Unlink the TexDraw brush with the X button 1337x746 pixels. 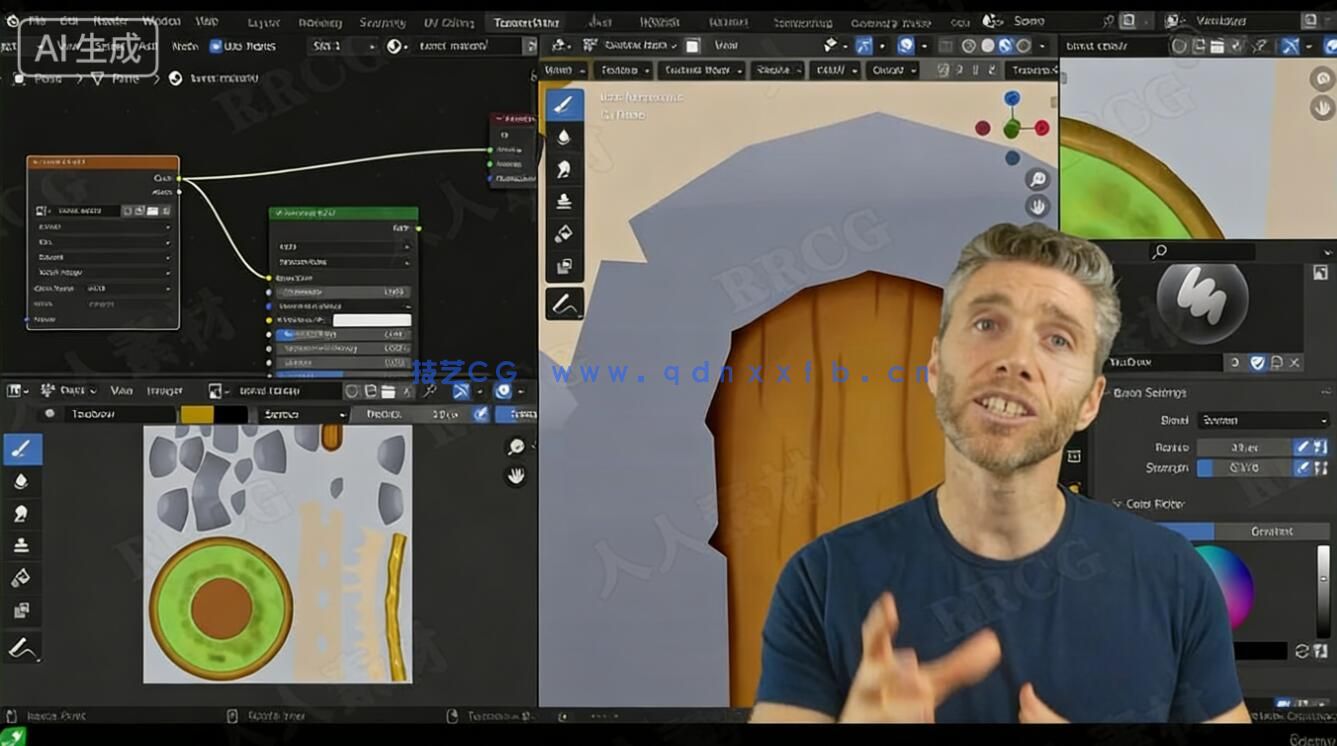click(1293, 363)
